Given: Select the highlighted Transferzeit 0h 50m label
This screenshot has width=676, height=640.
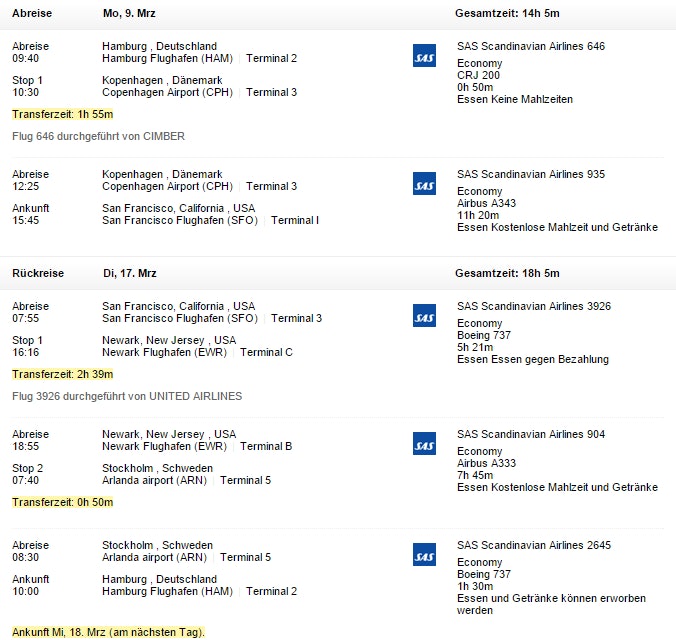Looking at the screenshot, I should point(62,502).
